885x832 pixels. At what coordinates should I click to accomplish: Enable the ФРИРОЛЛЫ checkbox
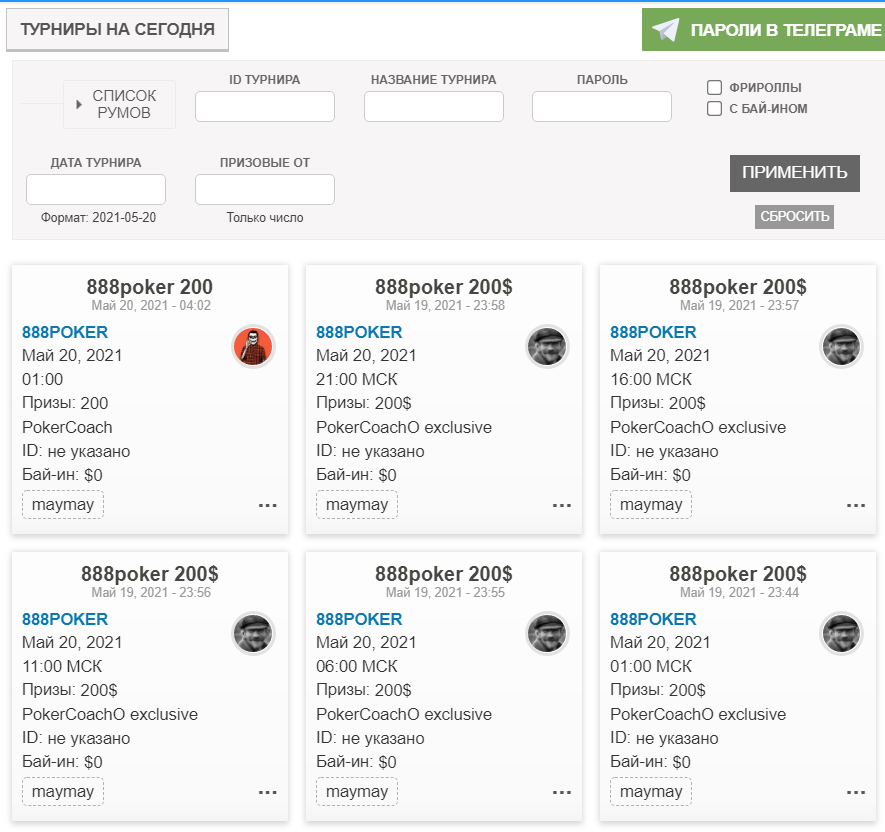[715, 87]
